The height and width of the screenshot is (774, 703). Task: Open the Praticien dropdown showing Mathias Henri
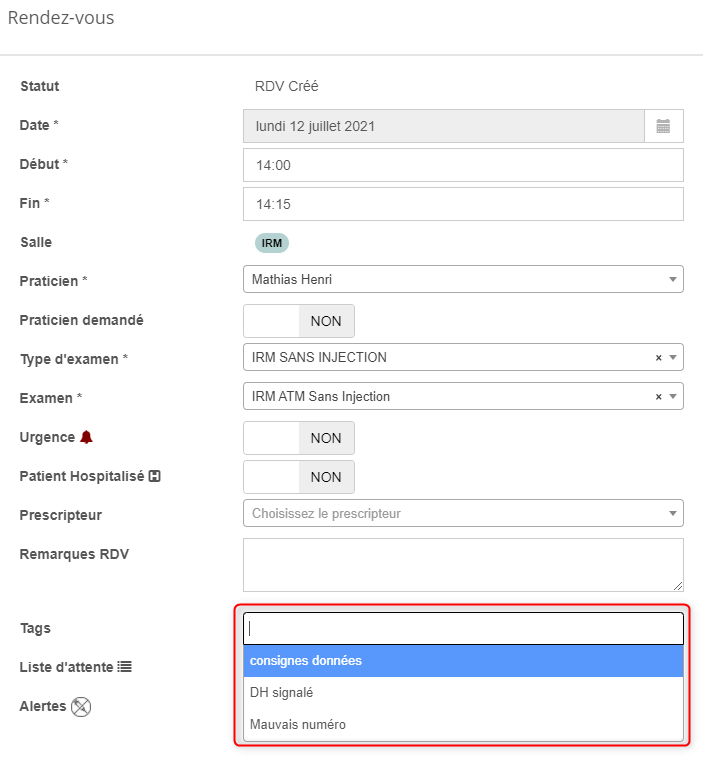(x=463, y=280)
